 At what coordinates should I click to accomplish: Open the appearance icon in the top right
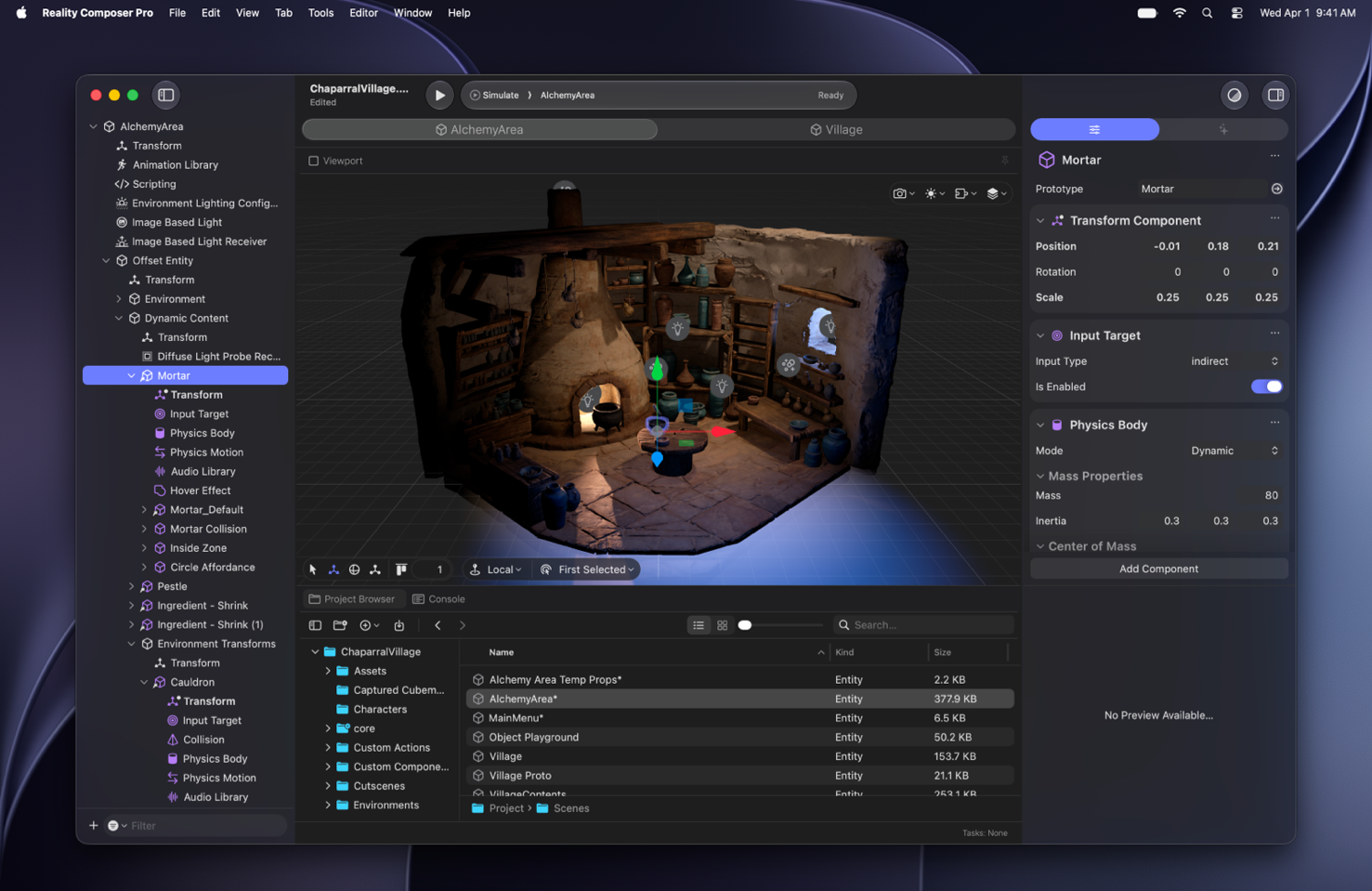click(x=1234, y=95)
